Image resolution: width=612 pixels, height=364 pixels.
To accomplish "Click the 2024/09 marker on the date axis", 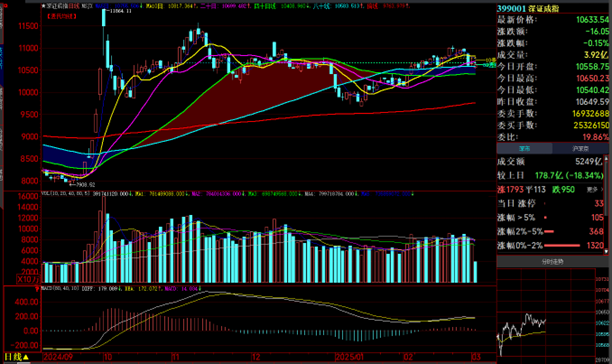I will [58, 357].
